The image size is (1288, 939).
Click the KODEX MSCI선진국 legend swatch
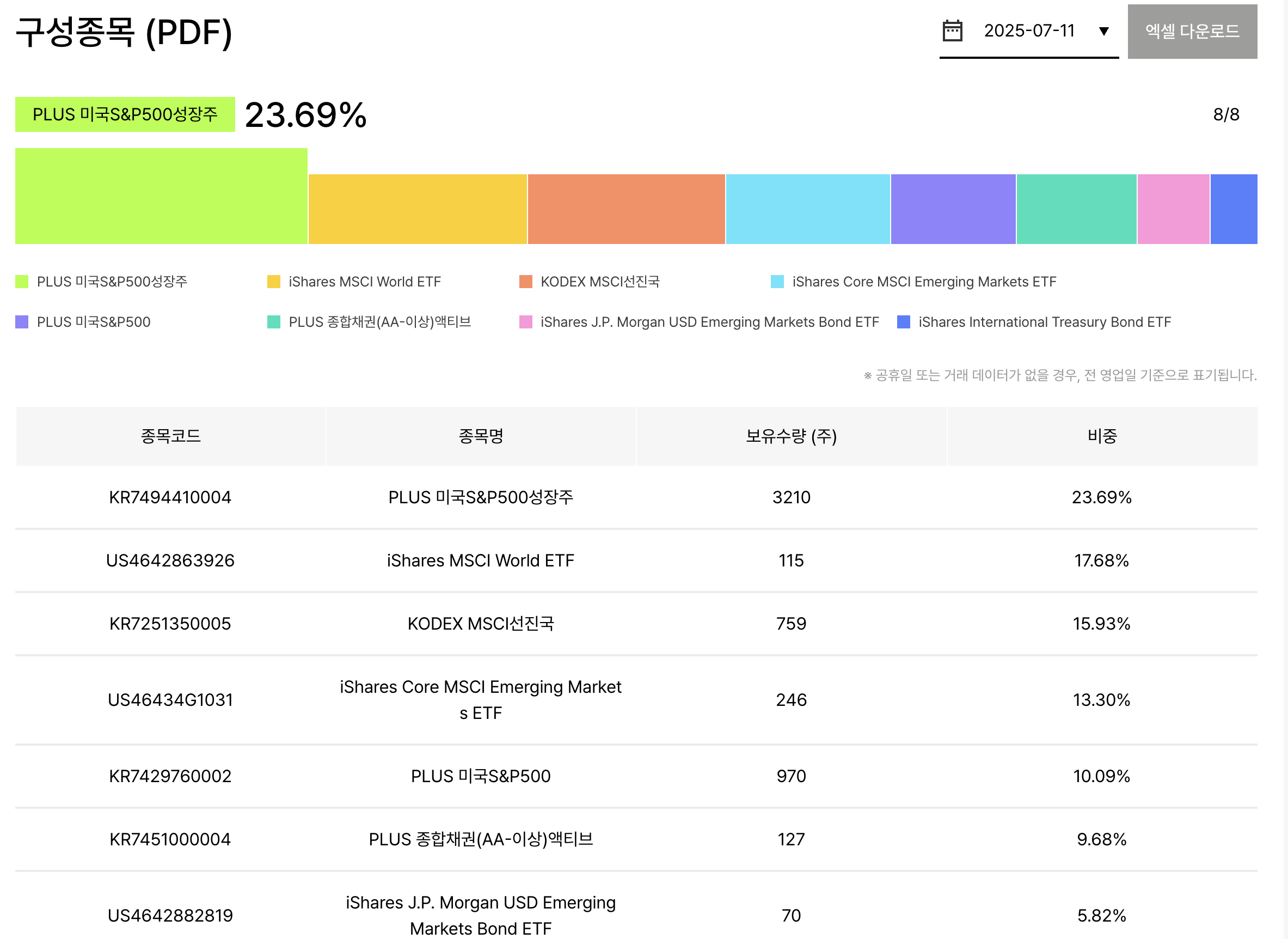click(525, 282)
